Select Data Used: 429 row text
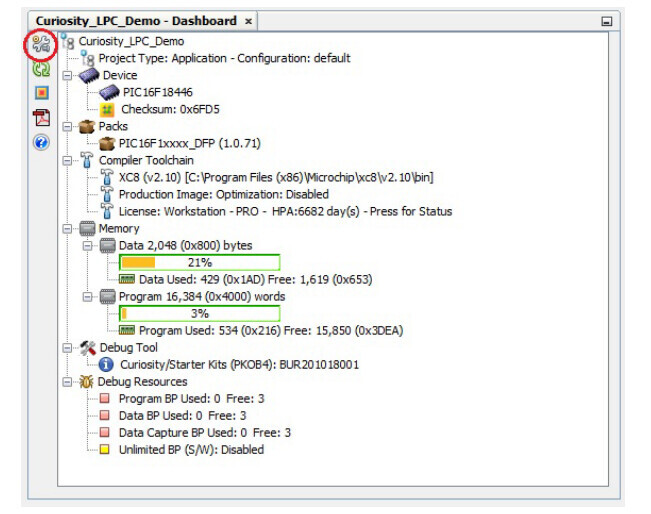This screenshot has height=514, width=651. pos(255,280)
